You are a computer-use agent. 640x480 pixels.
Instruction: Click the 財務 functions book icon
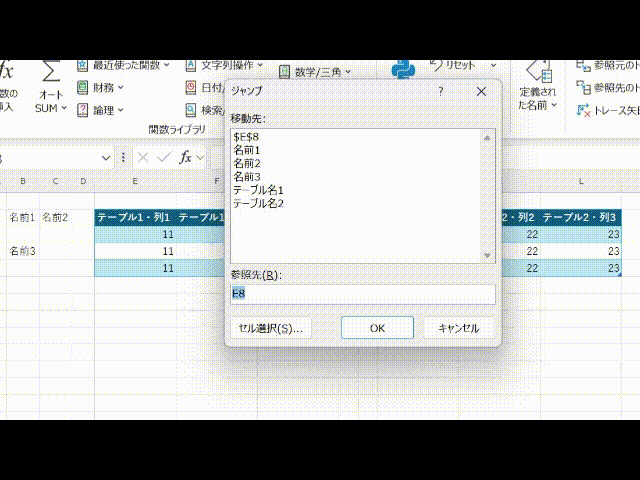82,87
